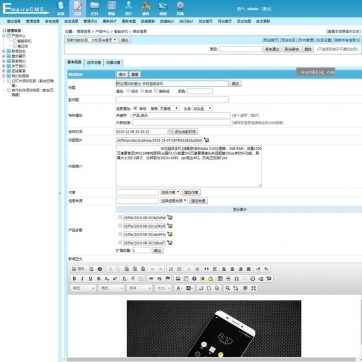This screenshot has height=362, width=362.
Task: Open 管理评论 in the submenu bar
Action: [90, 21]
